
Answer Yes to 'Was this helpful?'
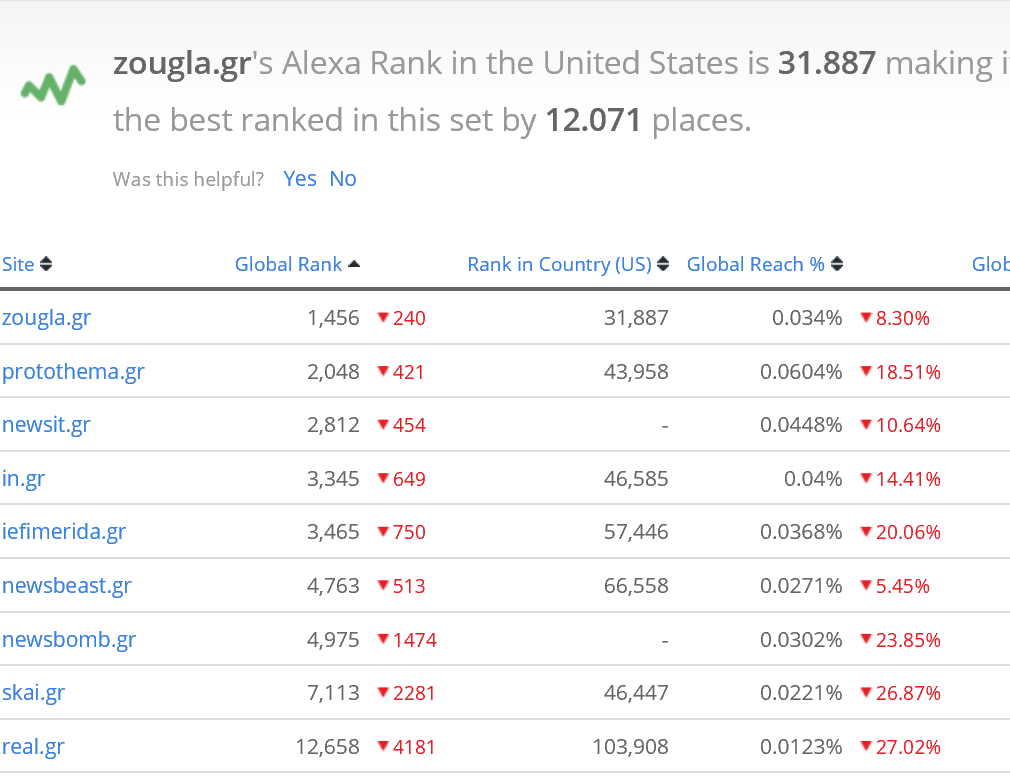click(300, 179)
